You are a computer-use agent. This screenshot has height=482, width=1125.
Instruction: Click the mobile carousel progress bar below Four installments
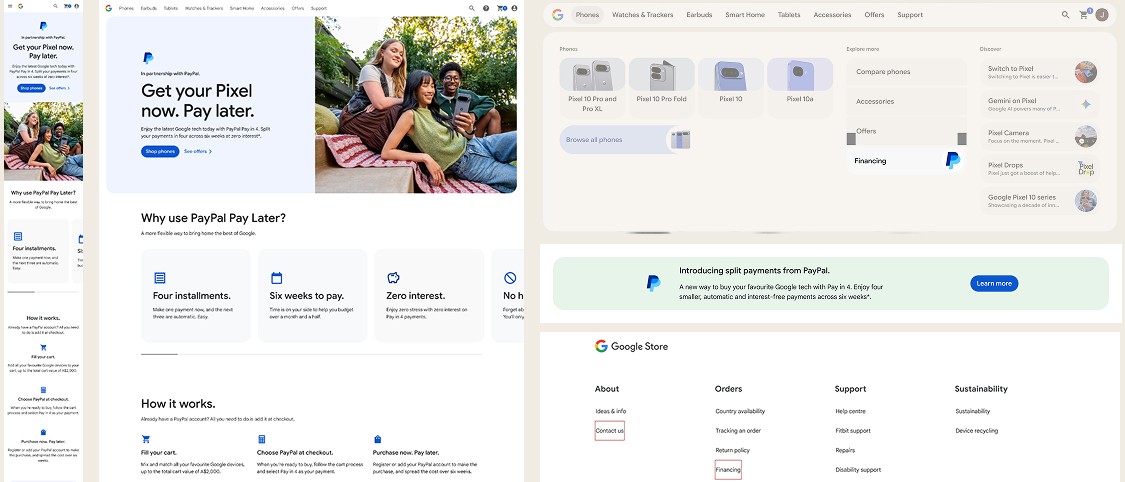[x=43, y=292]
